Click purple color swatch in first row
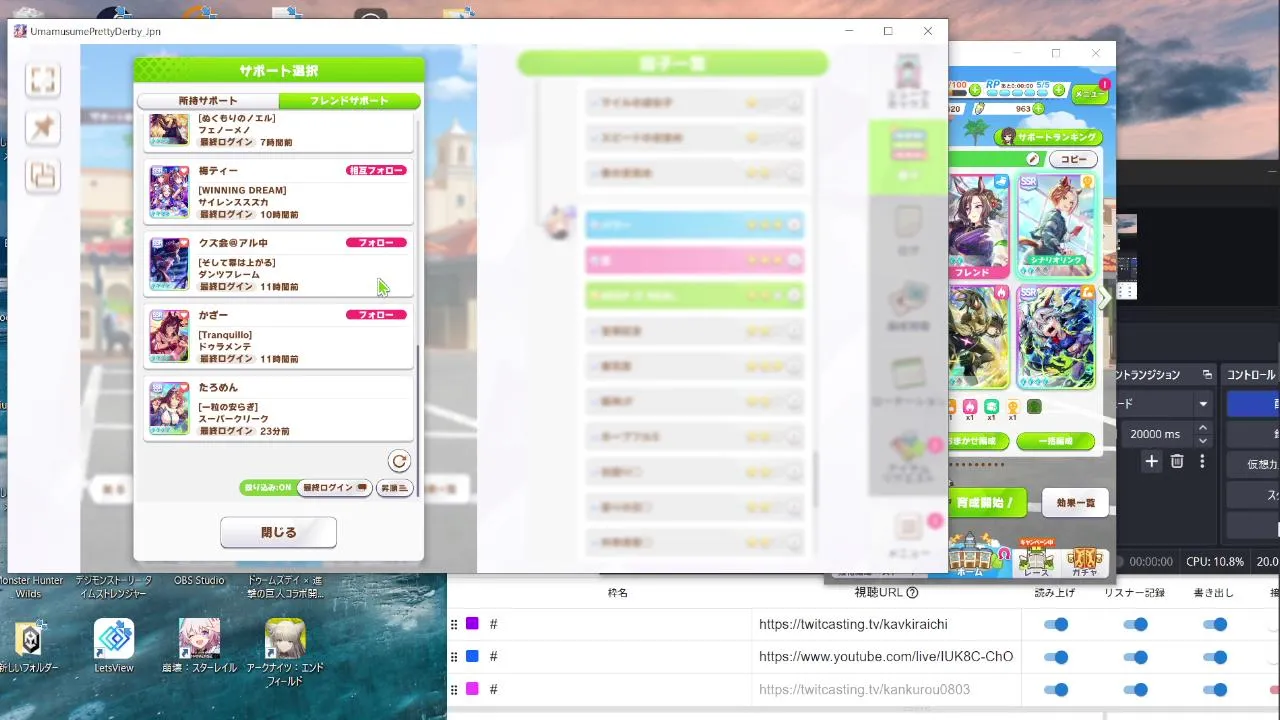Screen dimensions: 1280x720 click(472, 624)
